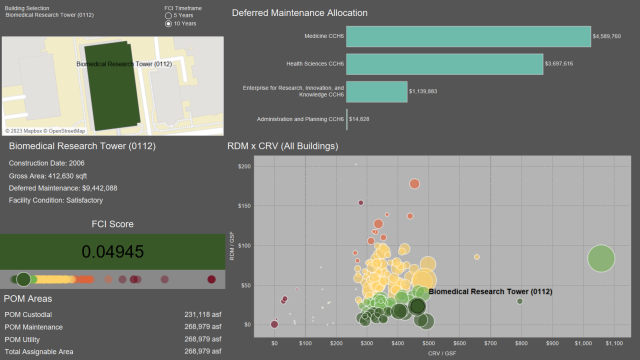Screen dimensions: 640x360
Task: Click the orange bubble near $175 RDM
Action: [414, 184]
